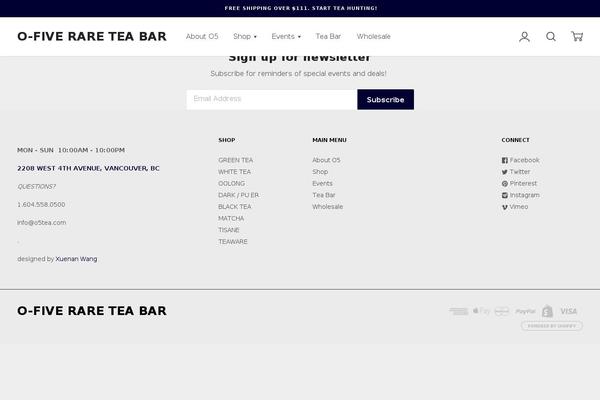Open Facebook text link
The height and width of the screenshot is (400, 600).
(524, 160)
